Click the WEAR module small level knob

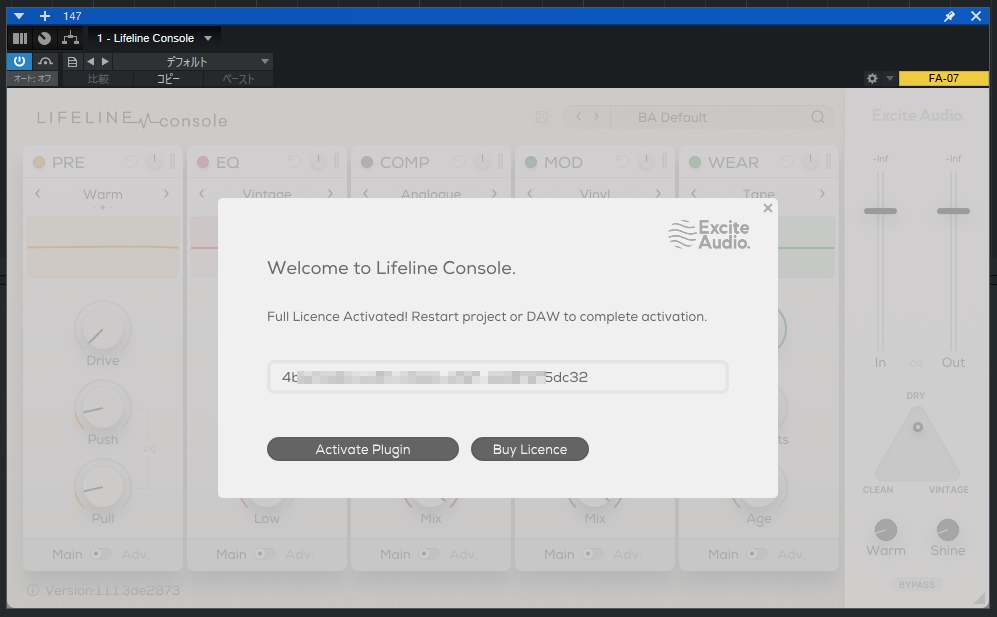coord(810,162)
